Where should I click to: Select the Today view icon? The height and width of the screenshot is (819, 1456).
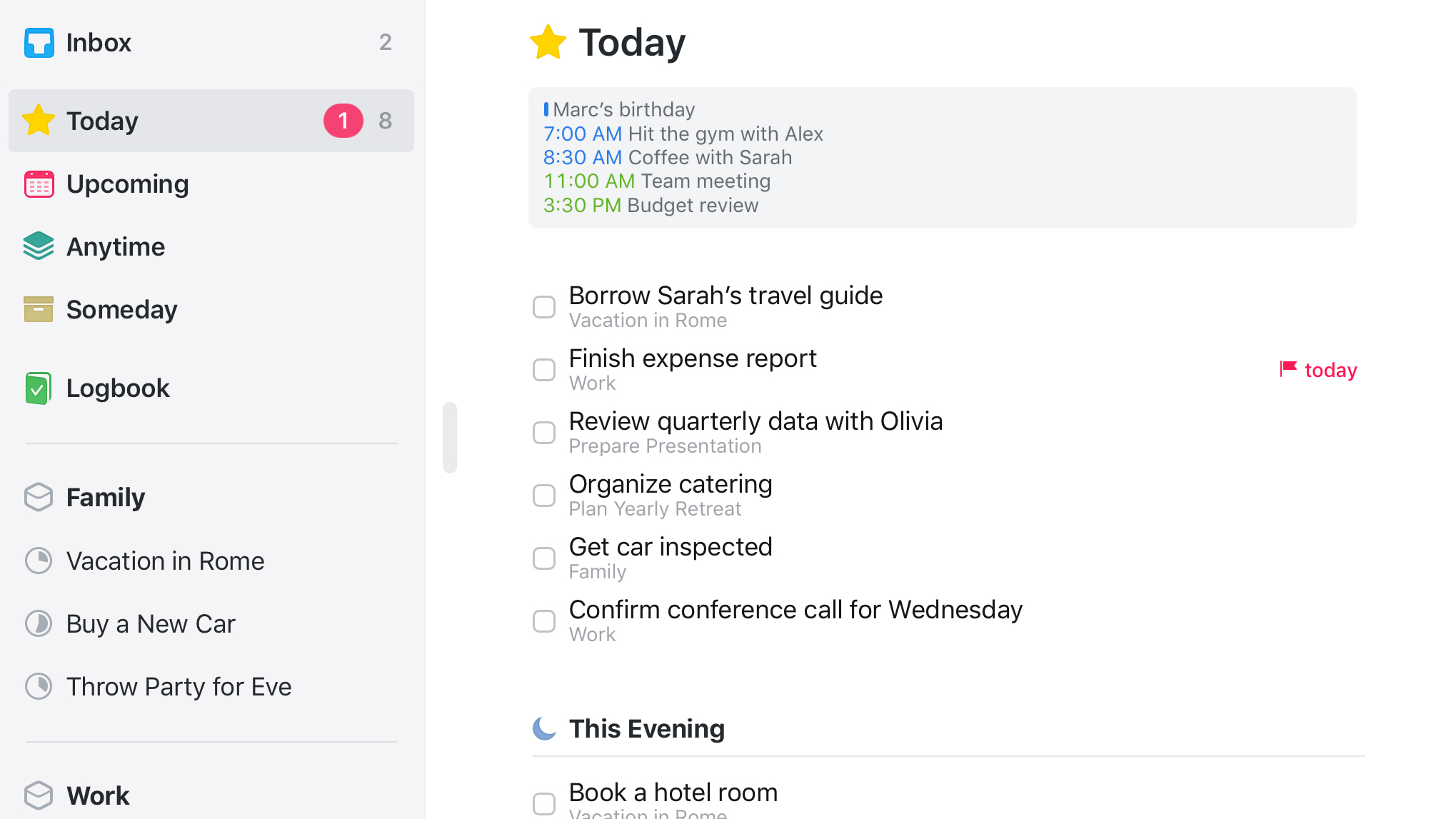pos(39,120)
